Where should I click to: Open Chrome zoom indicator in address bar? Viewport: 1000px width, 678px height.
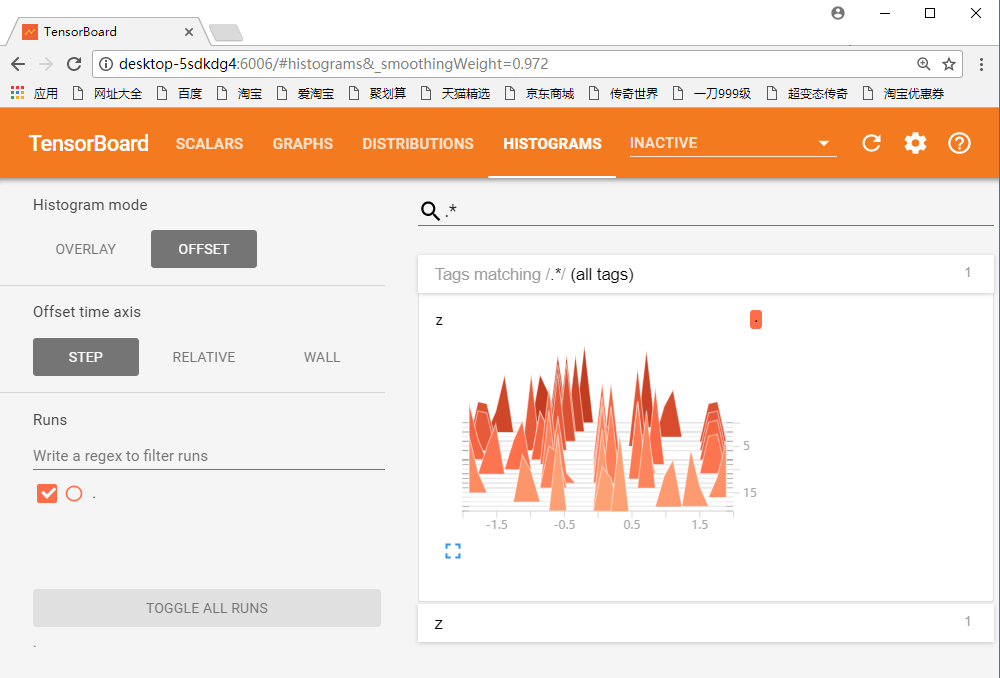(x=923, y=64)
